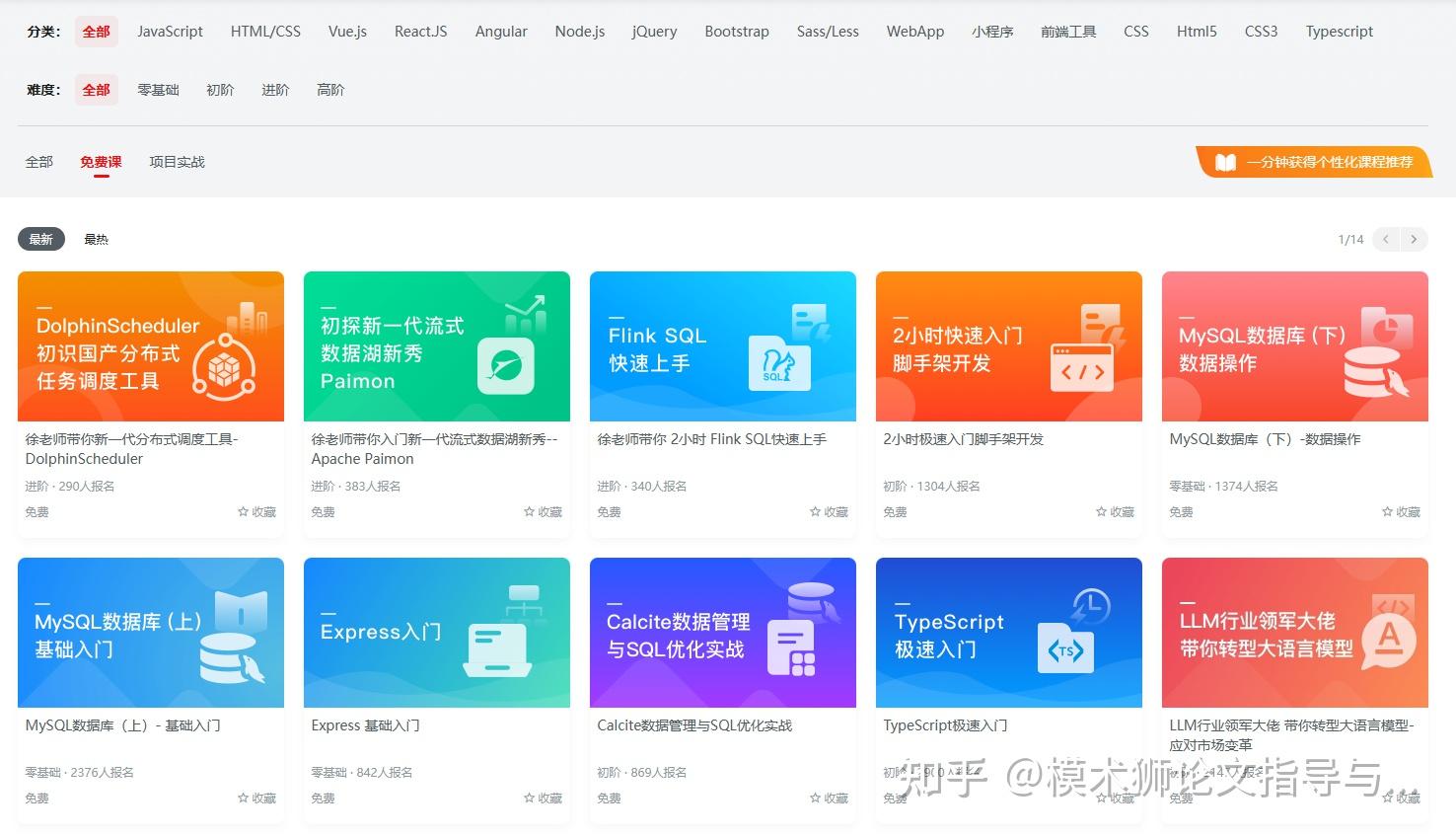Open title link 徐老师带你入门新一代流式数据湖新秀
Screen dimensions: 1456x837
pyautogui.click(x=435, y=449)
